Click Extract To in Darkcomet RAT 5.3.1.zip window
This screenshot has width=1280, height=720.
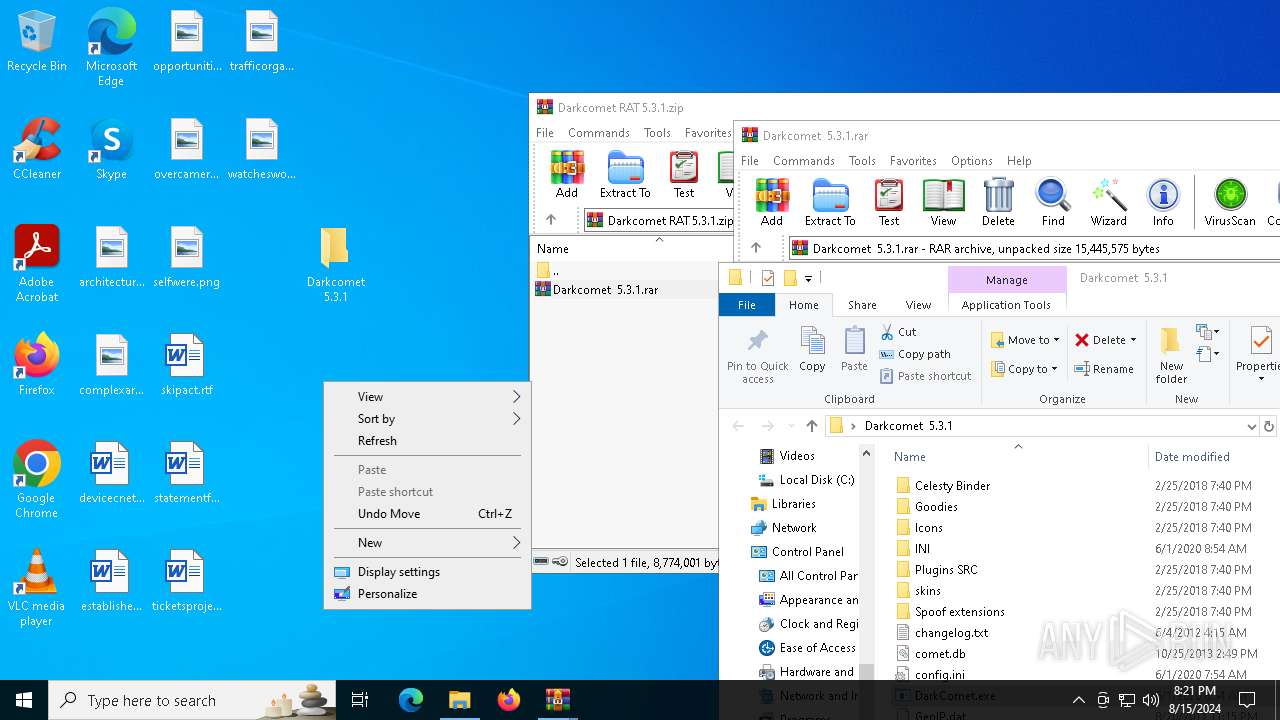[625, 175]
